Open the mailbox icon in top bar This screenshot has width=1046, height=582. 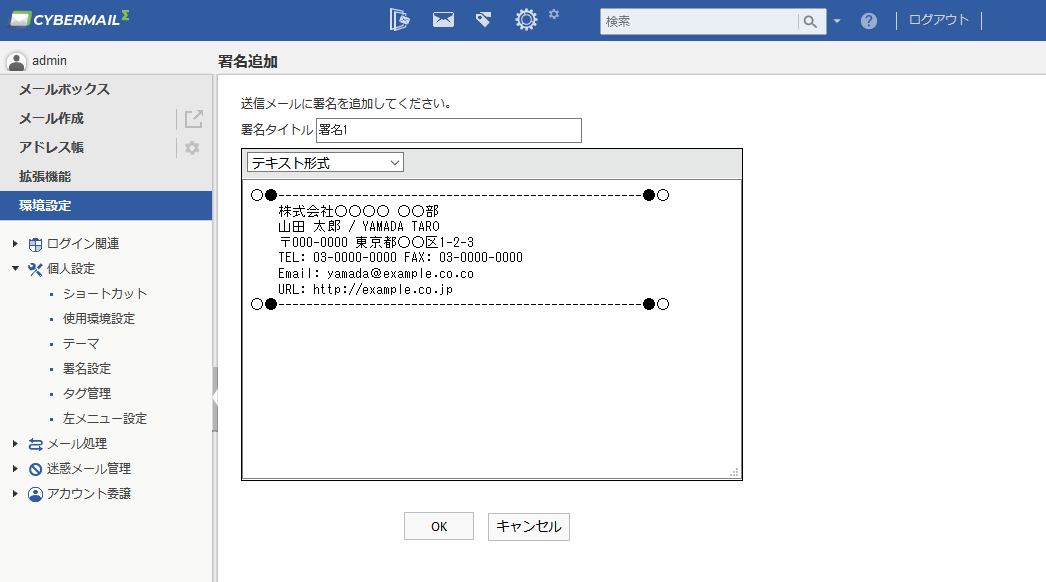pos(399,20)
